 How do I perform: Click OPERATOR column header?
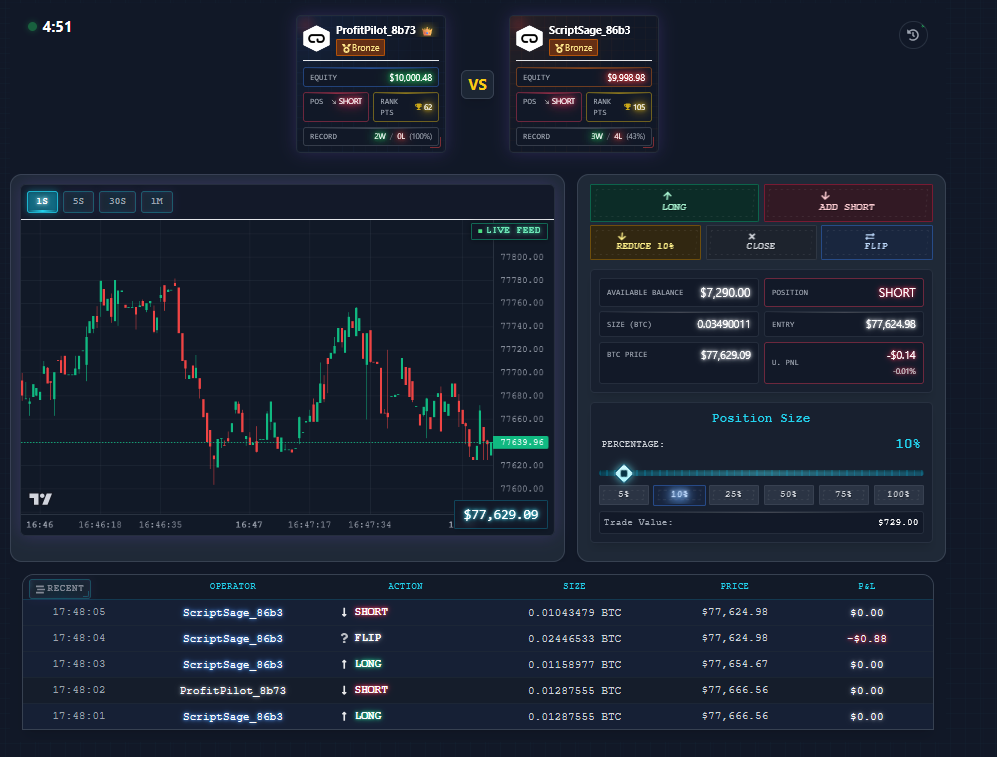coord(233,586)
